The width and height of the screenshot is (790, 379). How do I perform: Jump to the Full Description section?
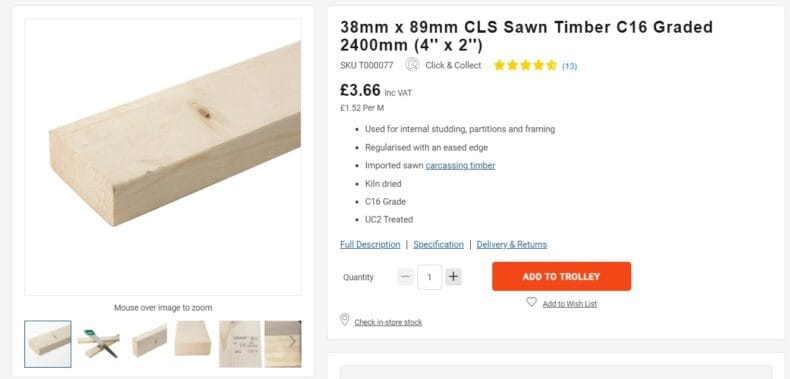[x=370, y=244]
